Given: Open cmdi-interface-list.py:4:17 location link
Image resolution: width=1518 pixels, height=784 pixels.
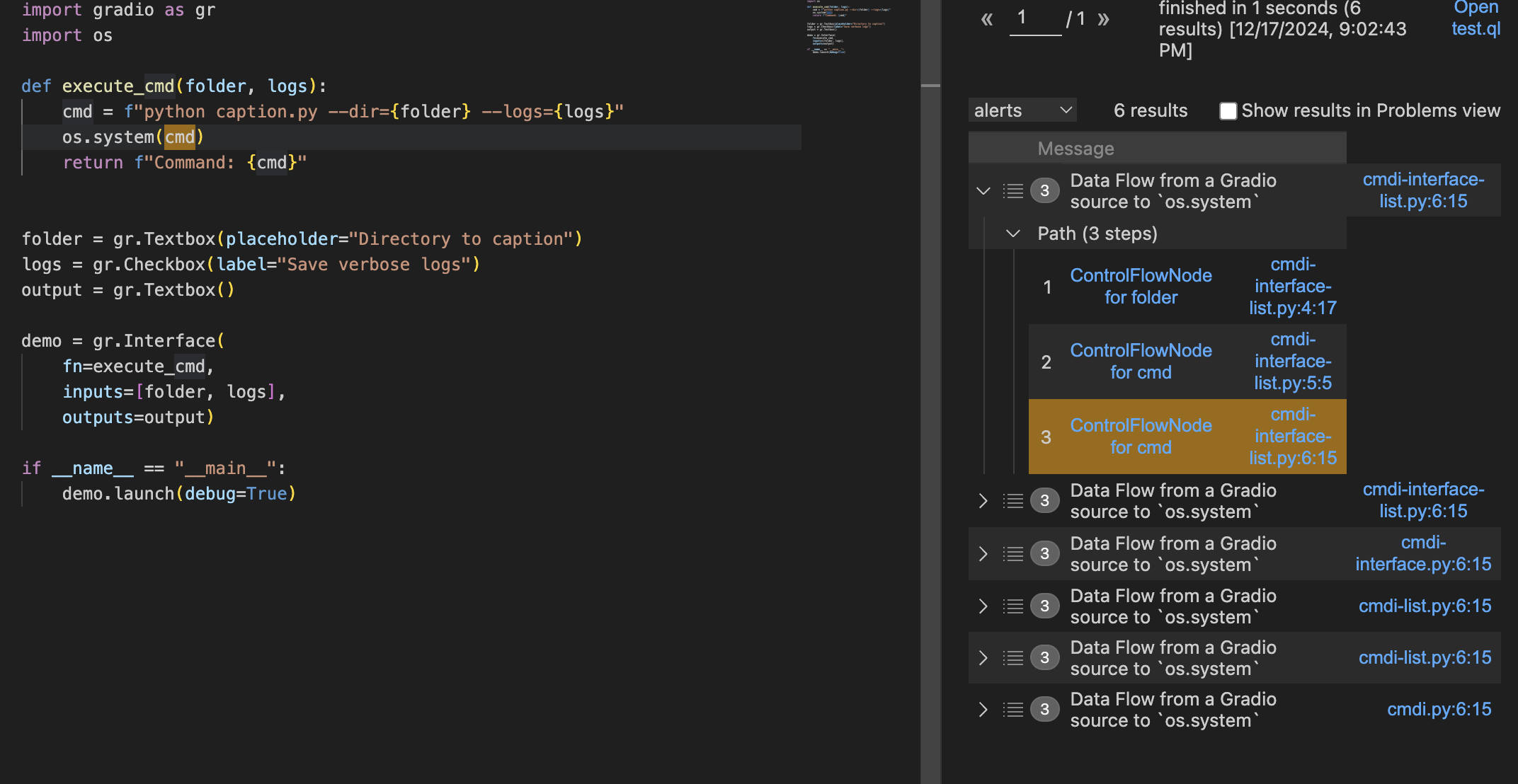Looking at the screenshot, I should tap(1292, 287).
